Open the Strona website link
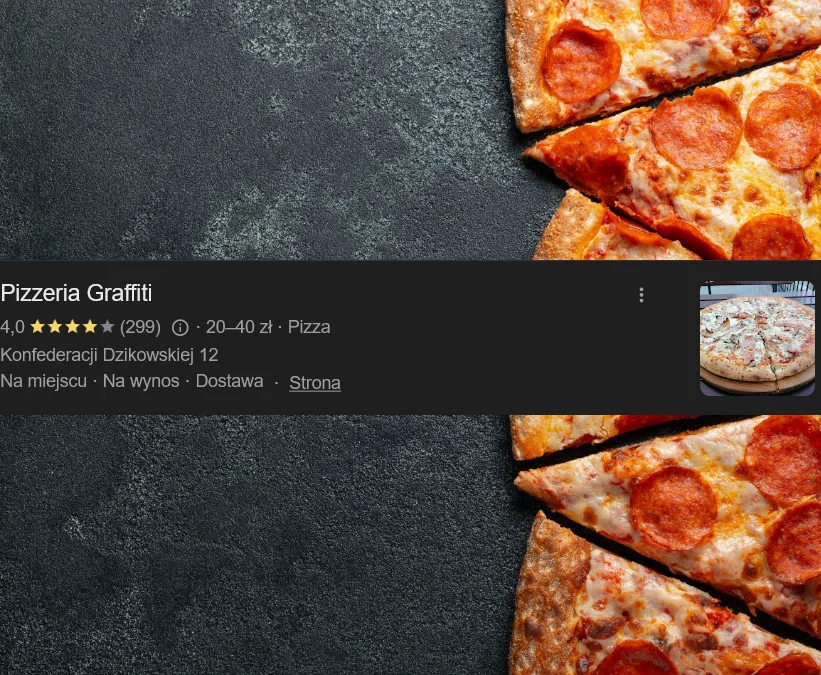Image resolution: width=821 pixels, height=675 pixels. 315,383
